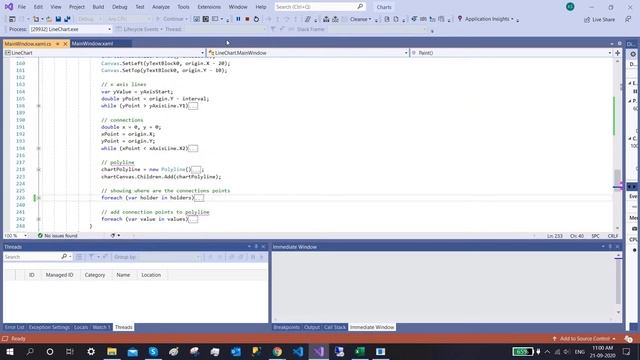Viewport: 640px width, 360px height.
Task: Click the Visual Studio logo icon
Action: [9, 7]
